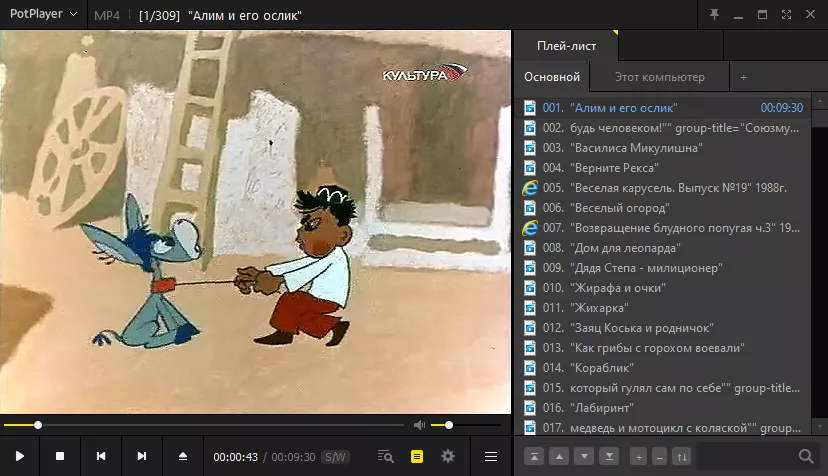Stop the video playback

(x=60, y=456)
